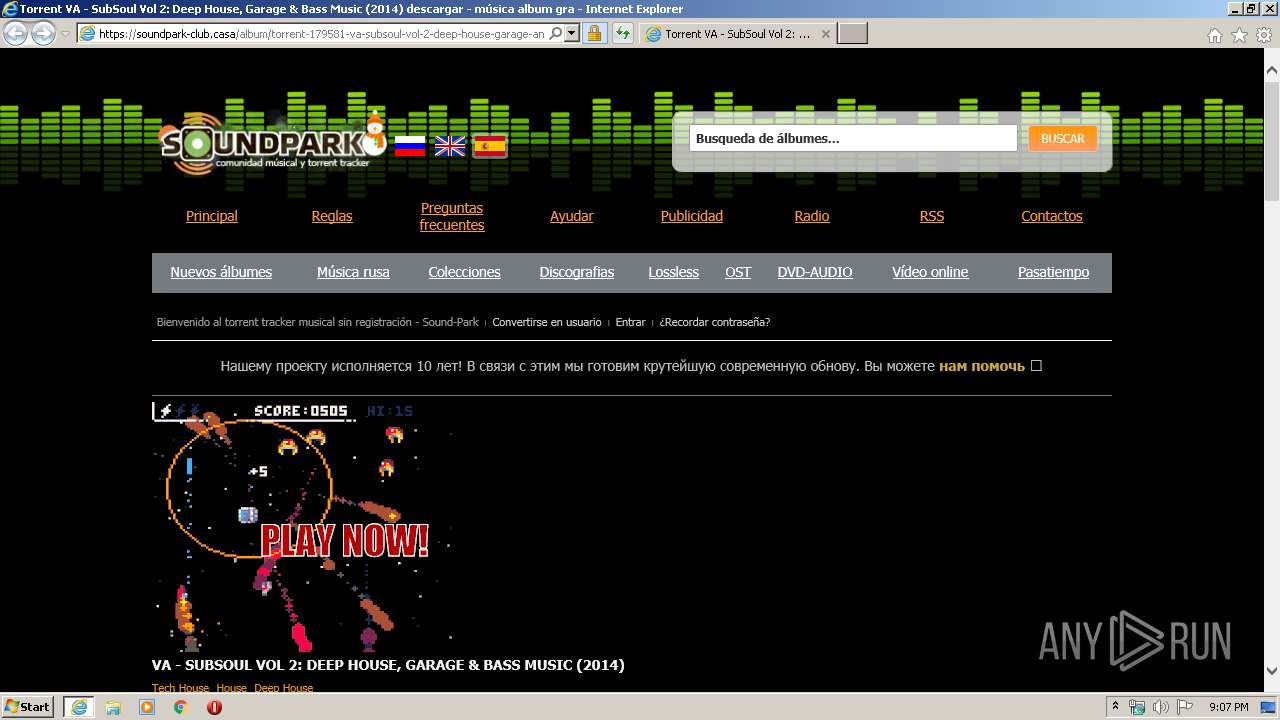1280x720 pixels.
Task: Open Favorites star icon
Action: tap(1239, 35)
